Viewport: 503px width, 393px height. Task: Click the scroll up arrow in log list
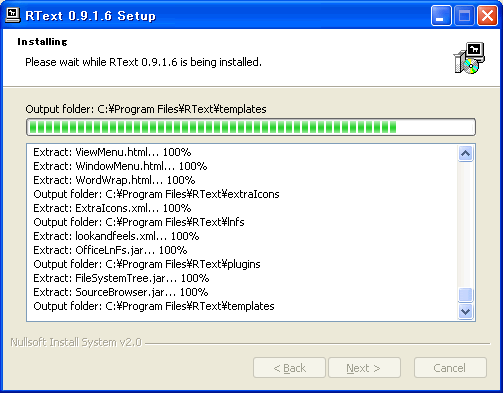(465, 154)
